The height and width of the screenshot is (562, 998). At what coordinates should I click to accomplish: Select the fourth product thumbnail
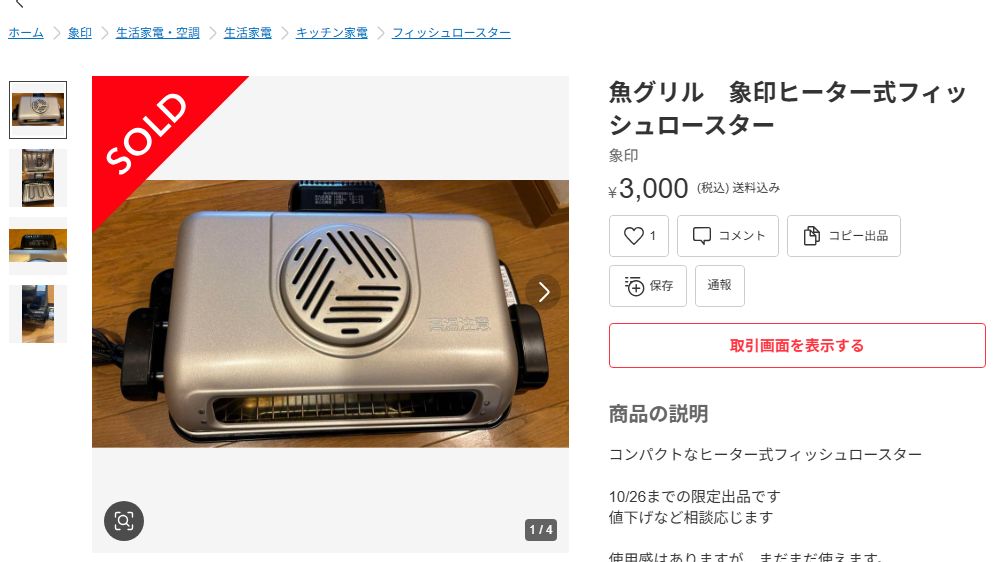tap(38, 314)
